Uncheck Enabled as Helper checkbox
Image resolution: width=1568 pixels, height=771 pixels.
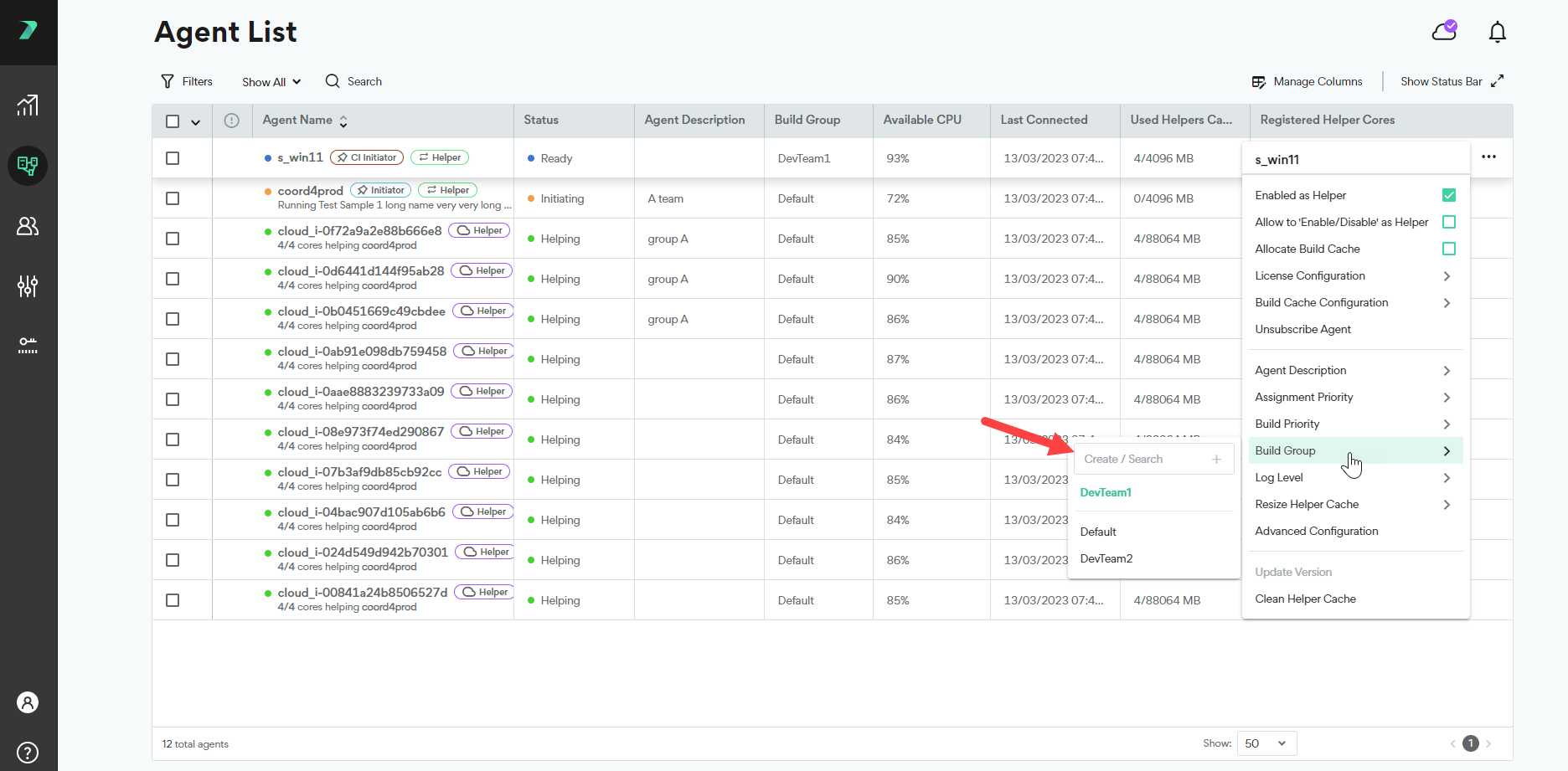coord(1449,195)
